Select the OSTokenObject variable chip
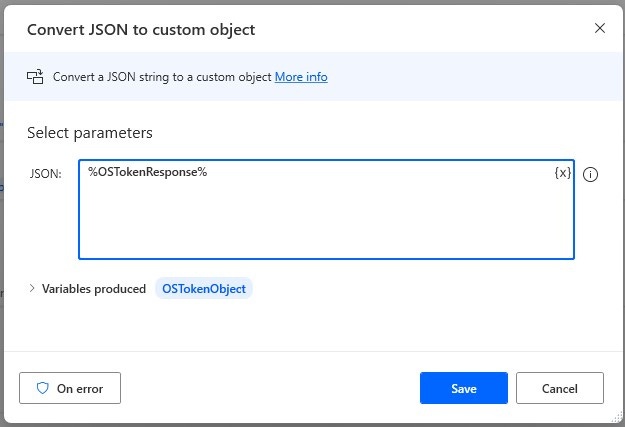This screenshot has width=625, height=427. tap(203, 289)
